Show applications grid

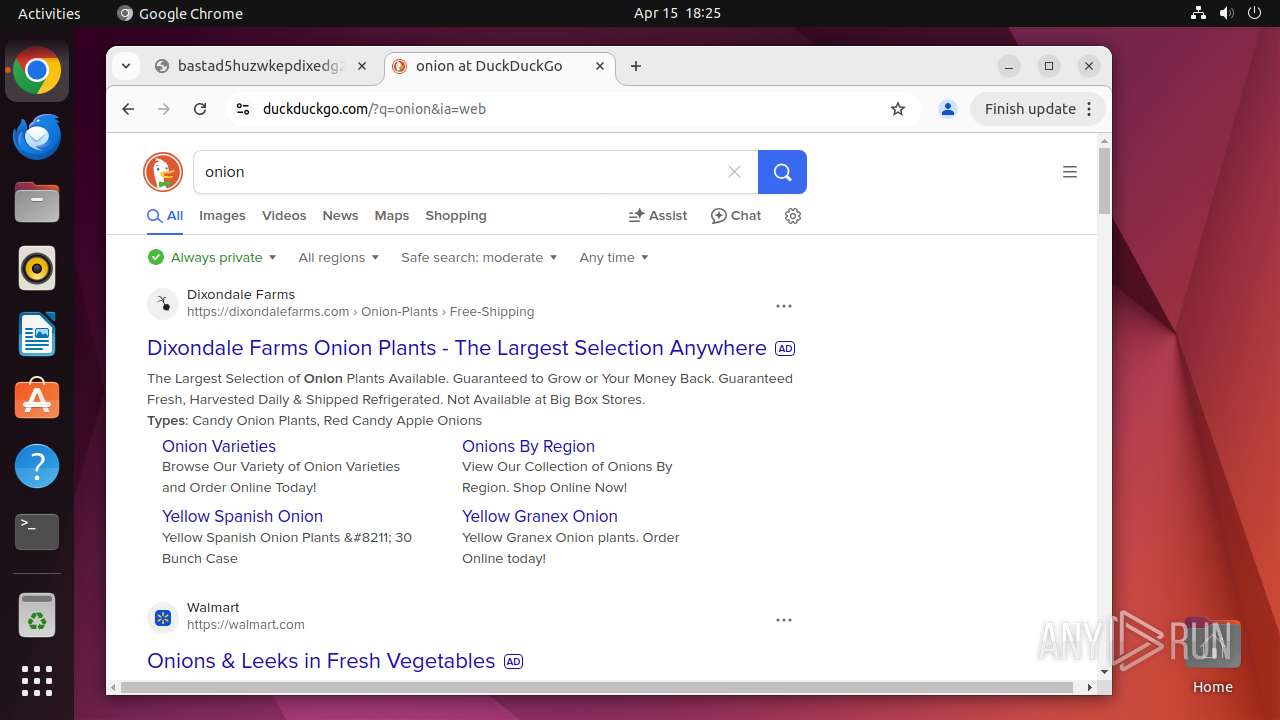(37, 681)
